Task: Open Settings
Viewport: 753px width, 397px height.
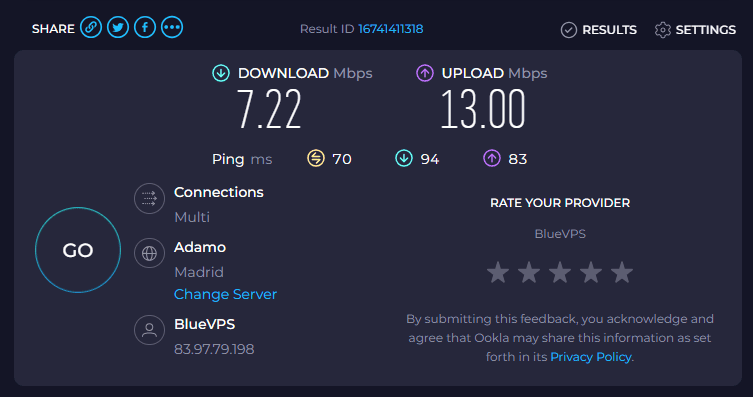Action: [x=695, y=30]
